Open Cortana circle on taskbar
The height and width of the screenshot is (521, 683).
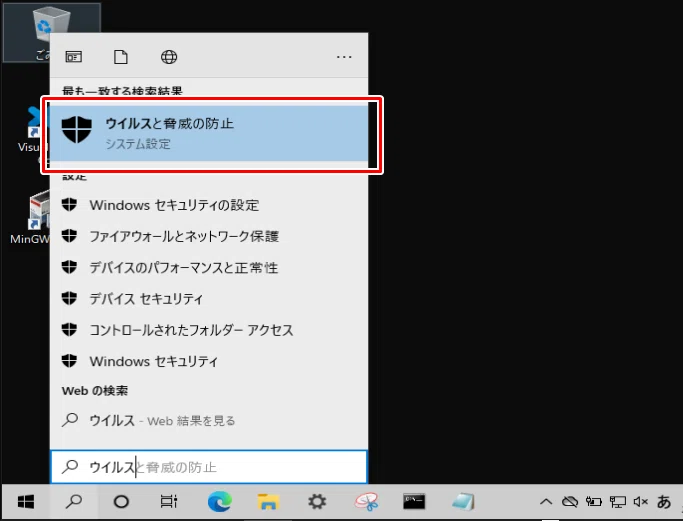[x=121, y=502]
